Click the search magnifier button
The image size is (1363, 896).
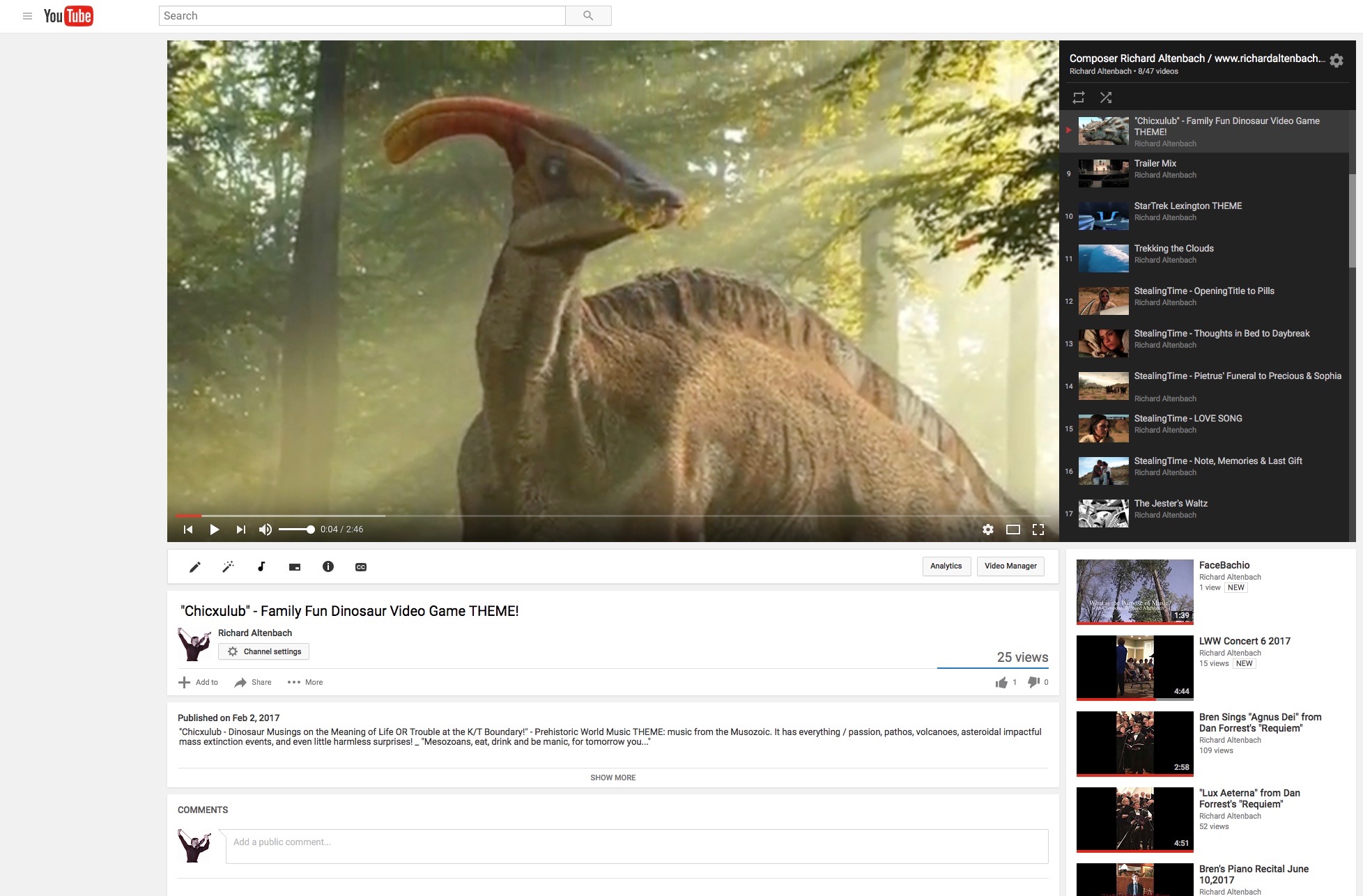pos(588,16)
